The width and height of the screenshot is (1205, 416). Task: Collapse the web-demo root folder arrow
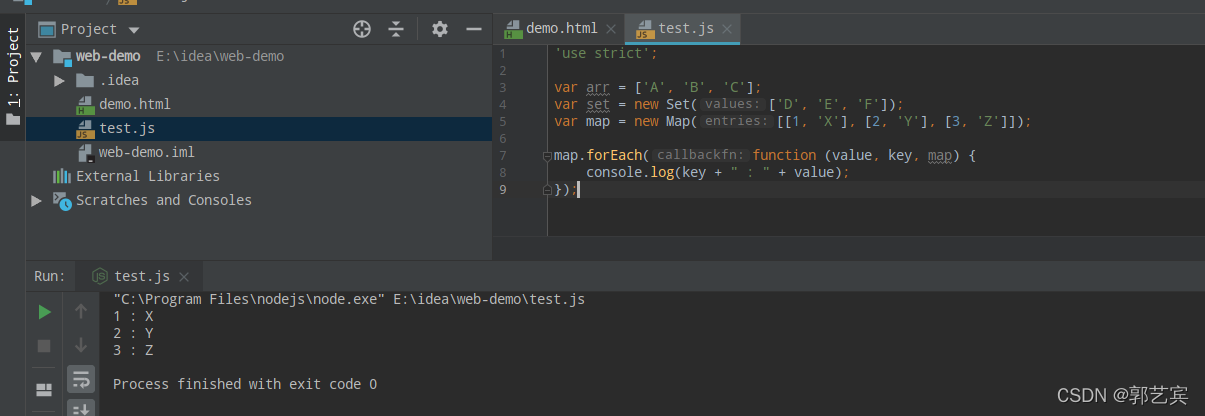click(37, 56)
